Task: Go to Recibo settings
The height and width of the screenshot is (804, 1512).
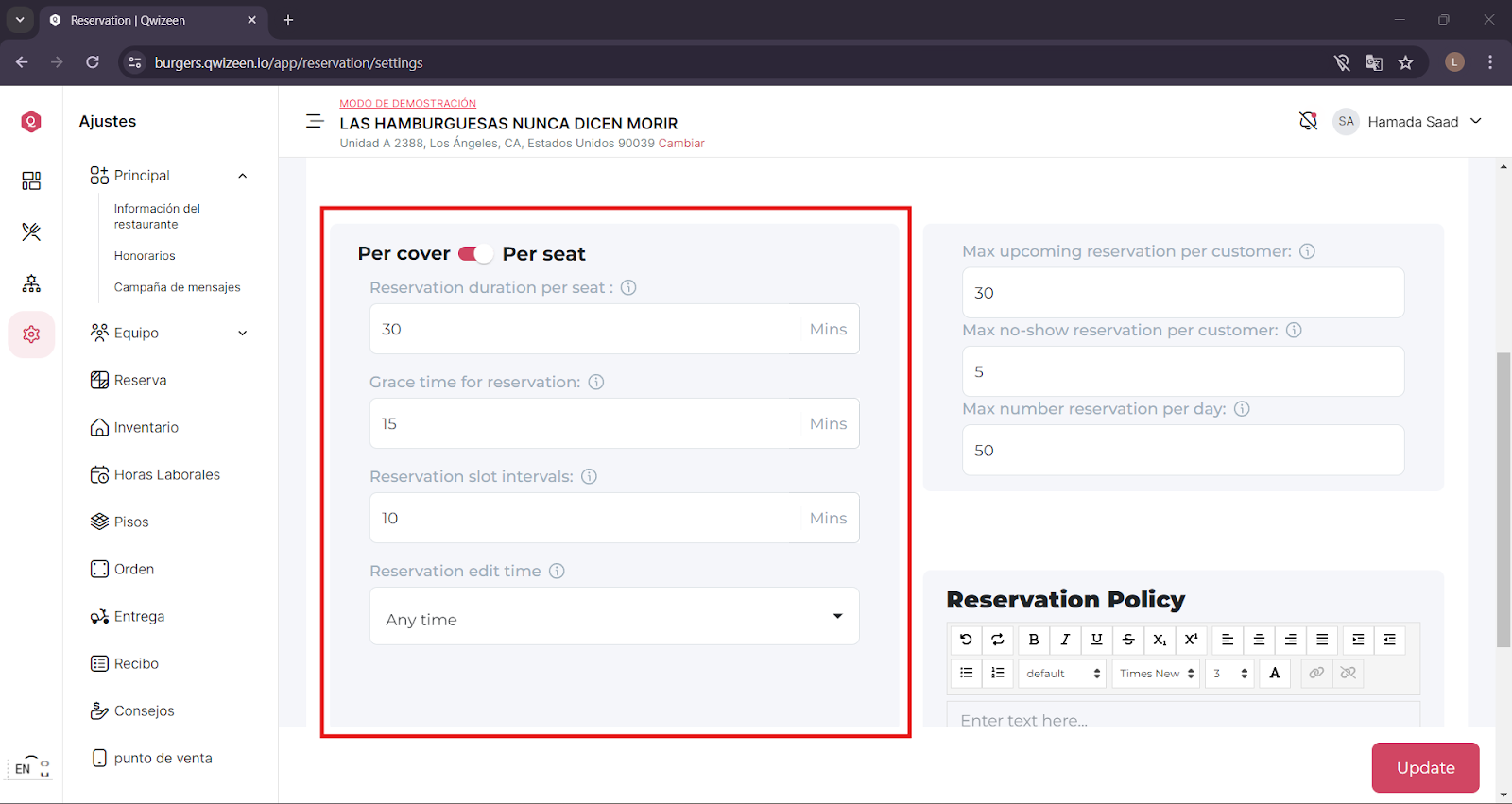Action: coord(125,663)
